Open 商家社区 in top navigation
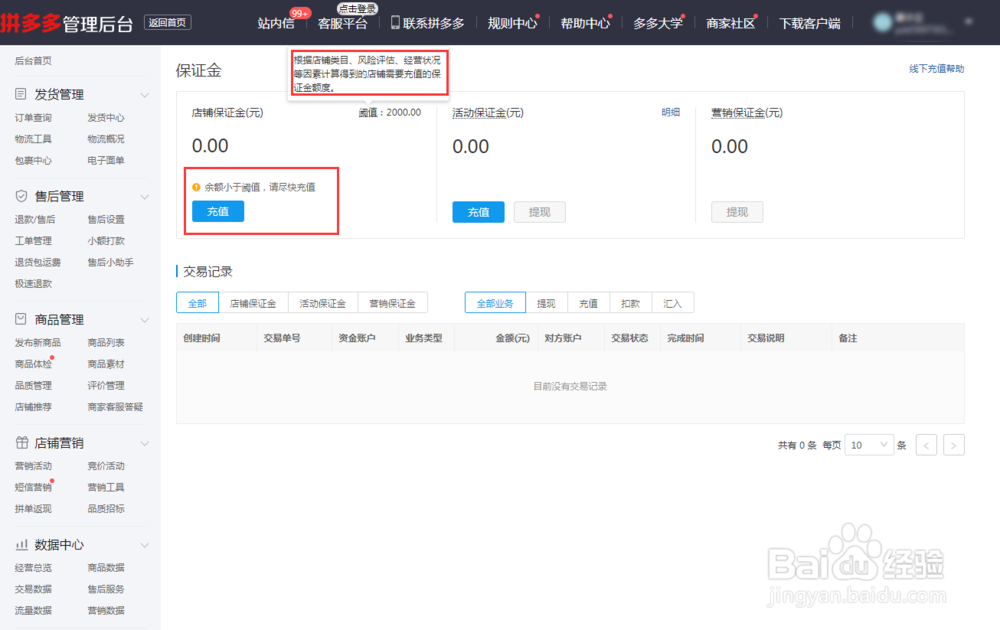The width and height of the screenshot is (1000, 630). [x=730, y=23]
